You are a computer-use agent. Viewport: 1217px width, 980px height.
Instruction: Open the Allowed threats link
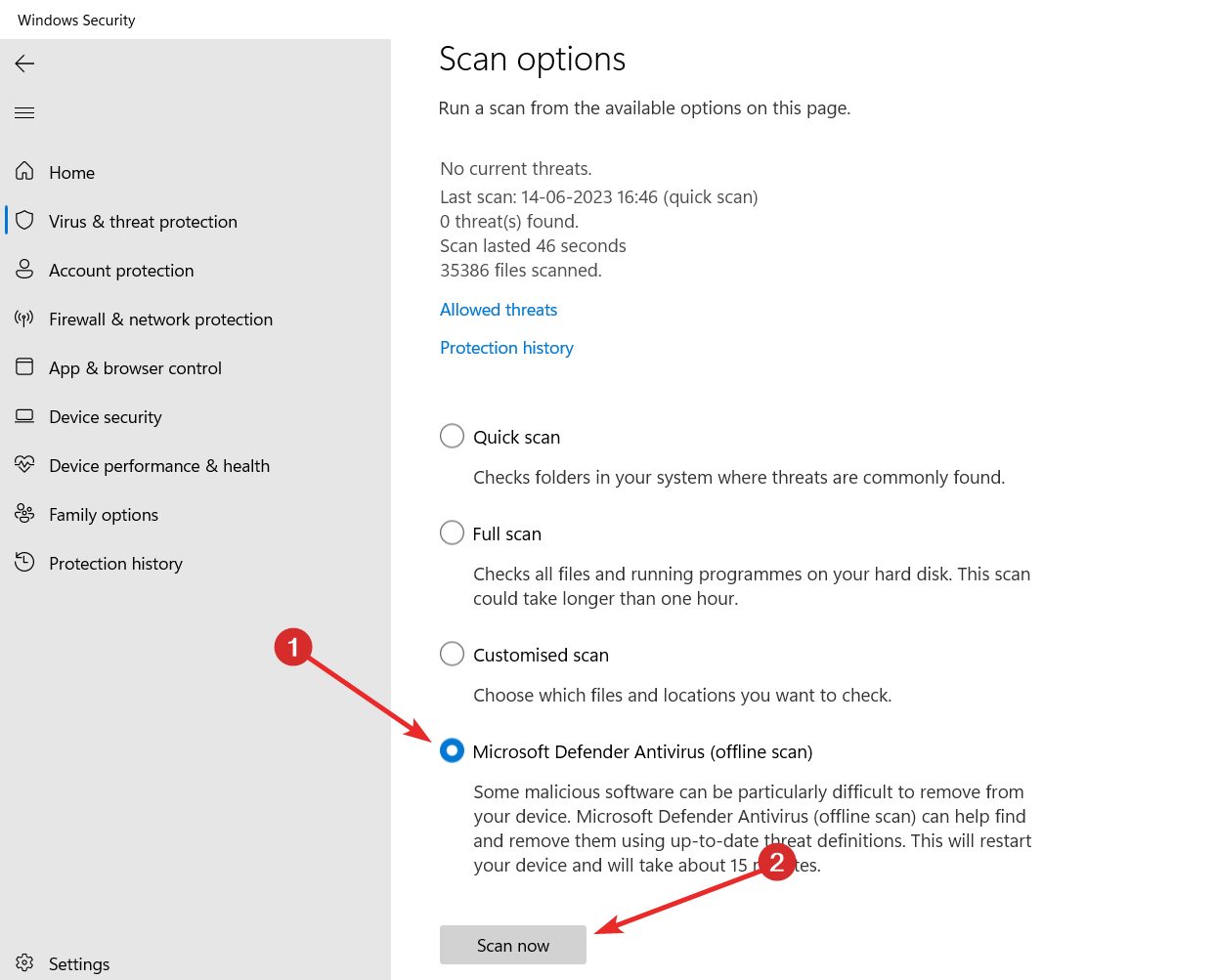click(499, 310)
